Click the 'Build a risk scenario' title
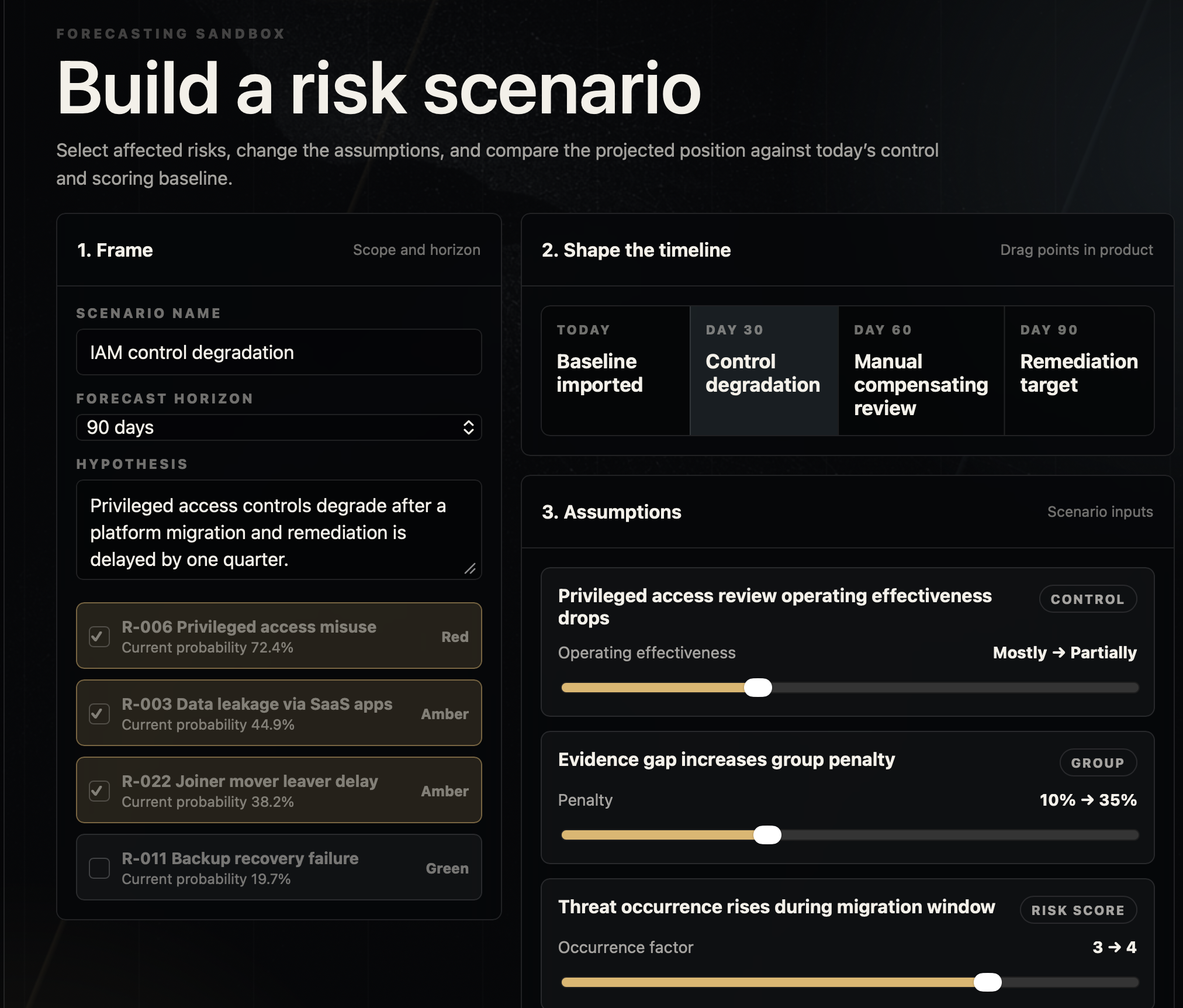The height and width of the screenshot is (1008, 1183). (x=379, y=88)
